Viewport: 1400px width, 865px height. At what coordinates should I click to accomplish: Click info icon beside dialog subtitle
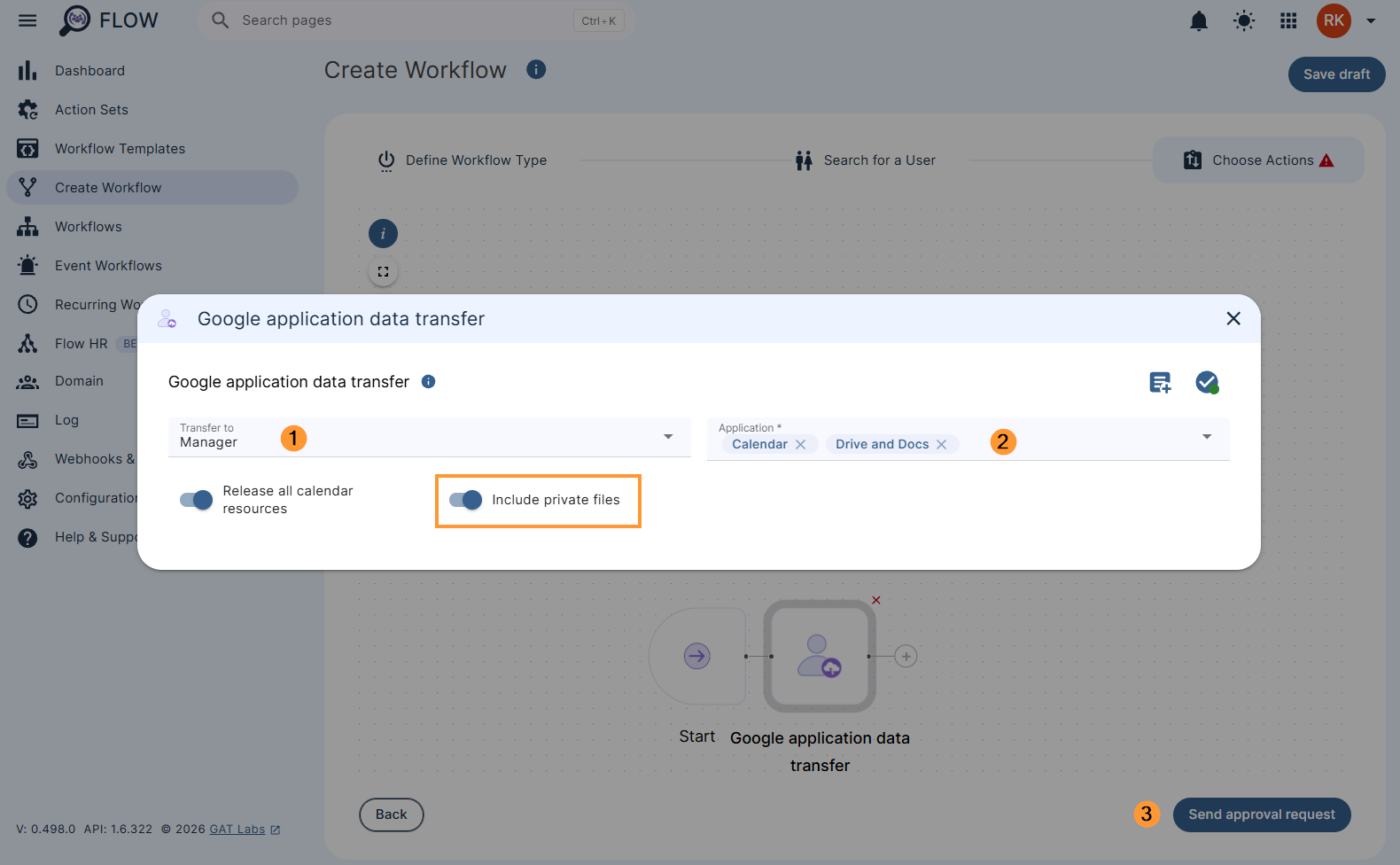[428, 382]
